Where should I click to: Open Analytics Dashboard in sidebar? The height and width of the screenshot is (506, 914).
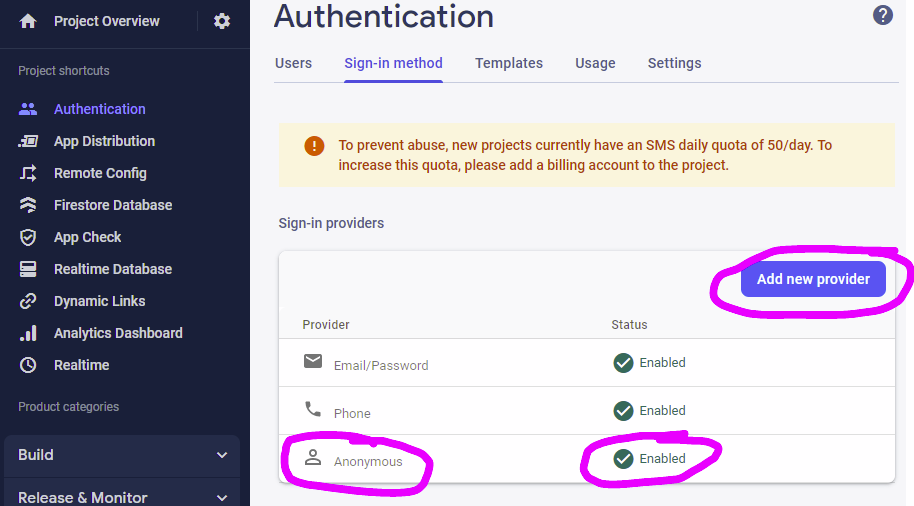[118, 333]
